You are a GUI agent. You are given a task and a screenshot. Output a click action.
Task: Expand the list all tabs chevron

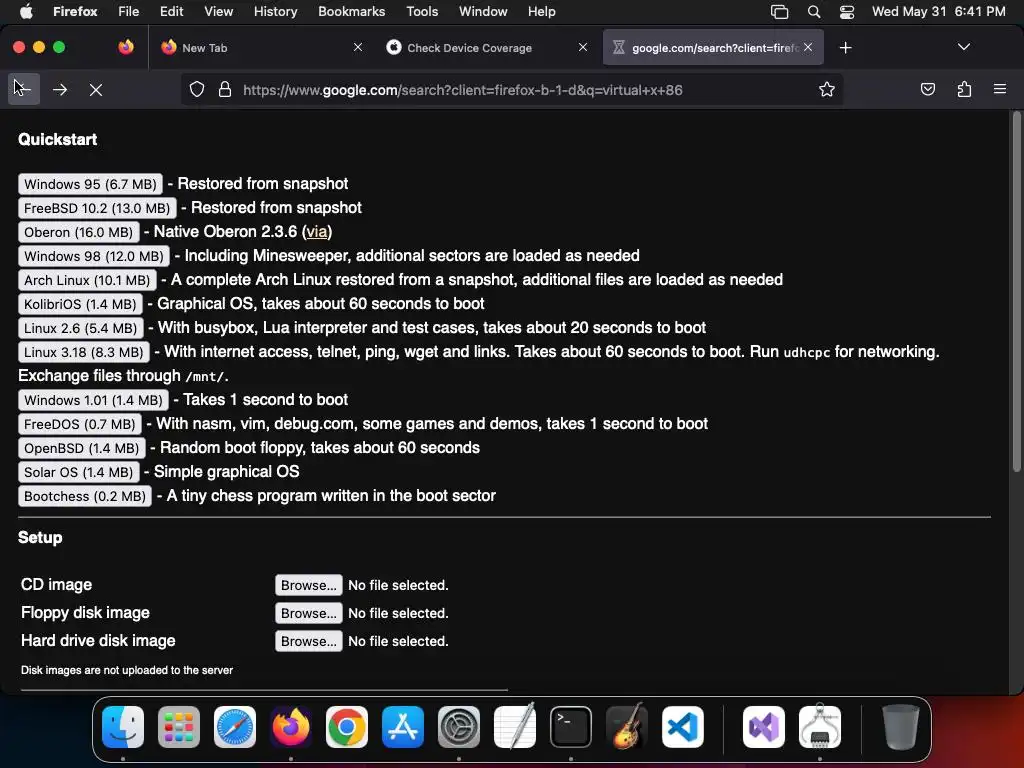pos(964,47)
